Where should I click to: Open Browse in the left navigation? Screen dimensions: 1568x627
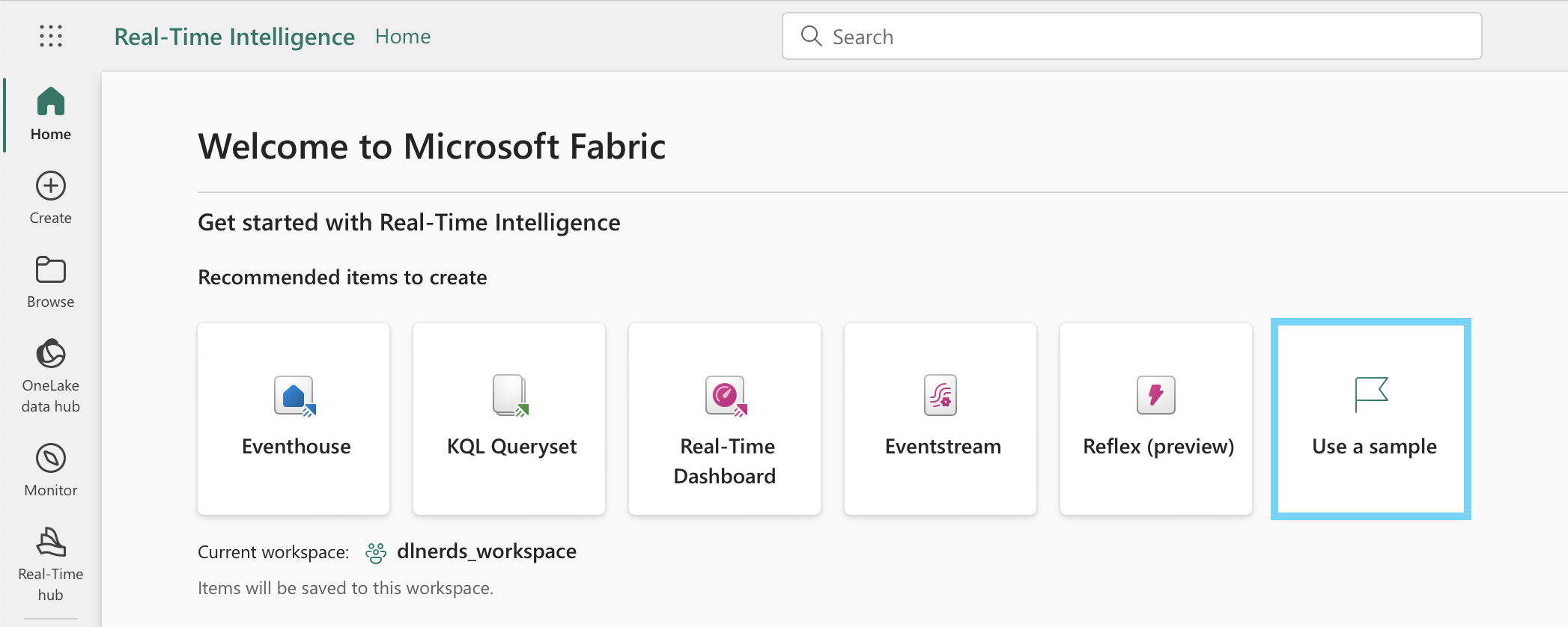coord(51,281)
